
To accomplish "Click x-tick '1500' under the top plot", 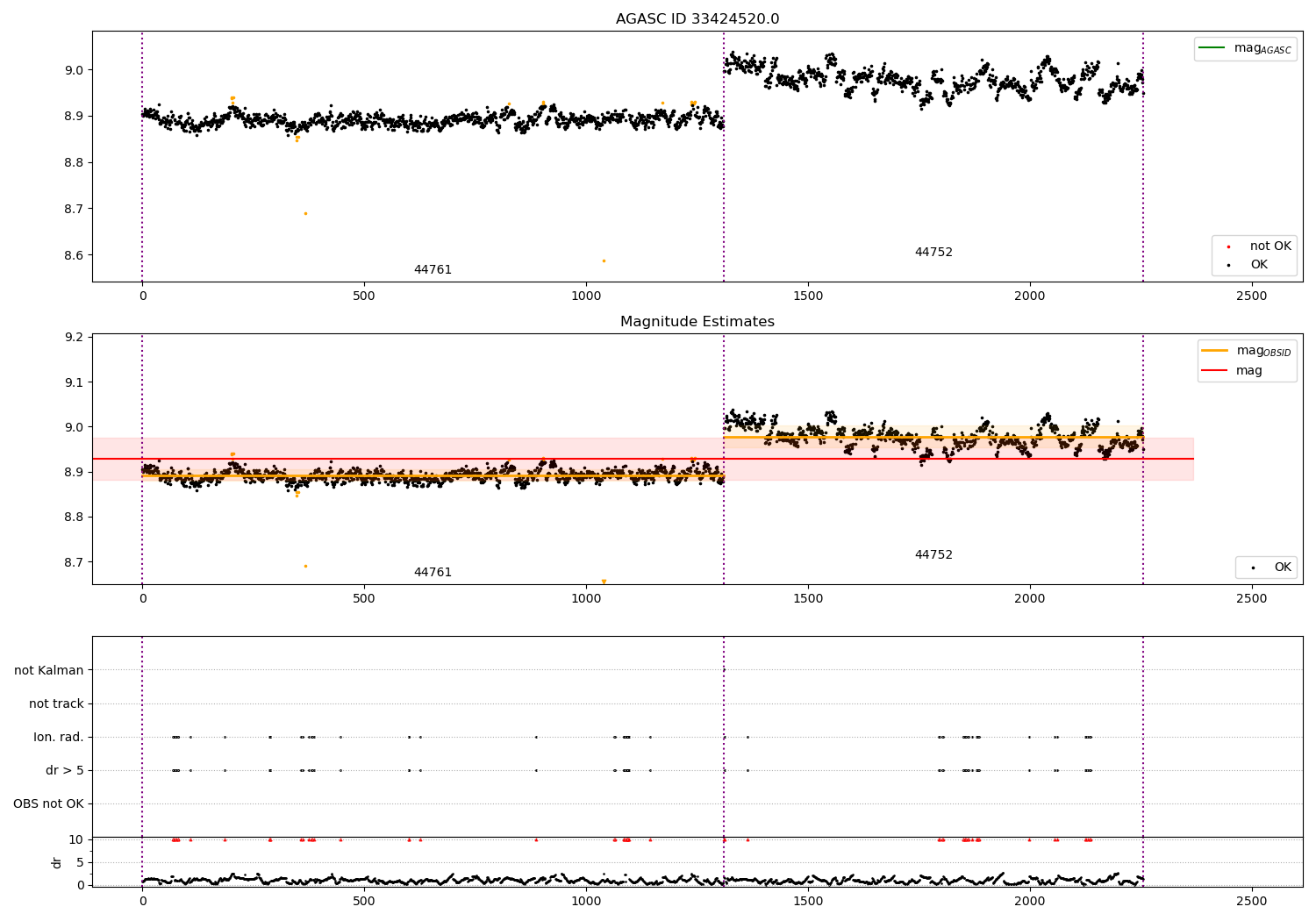I will [808, 296].
